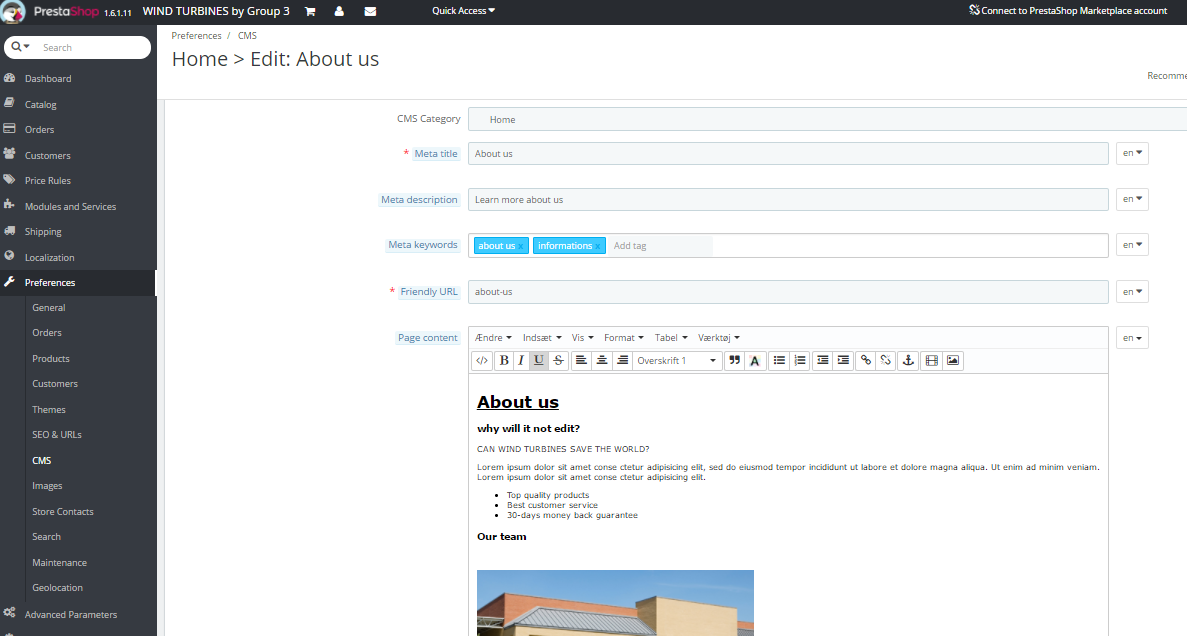Open the Vis editor menu
The height and width of the screenshot is (637, 1187).
pyautogui.click(x=582, y=338)
